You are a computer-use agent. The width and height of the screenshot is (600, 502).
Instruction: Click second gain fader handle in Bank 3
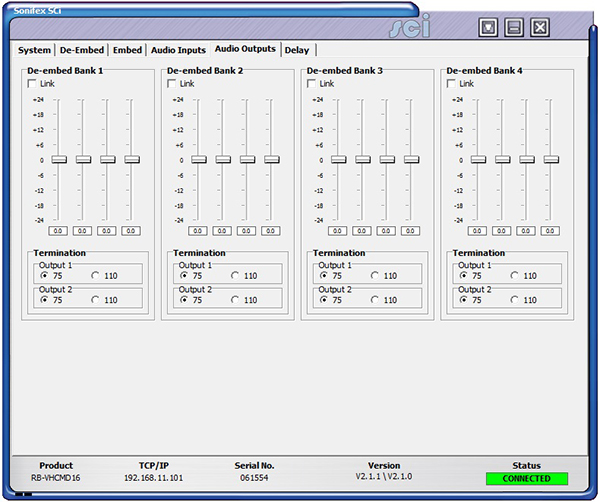coord(363,159)
